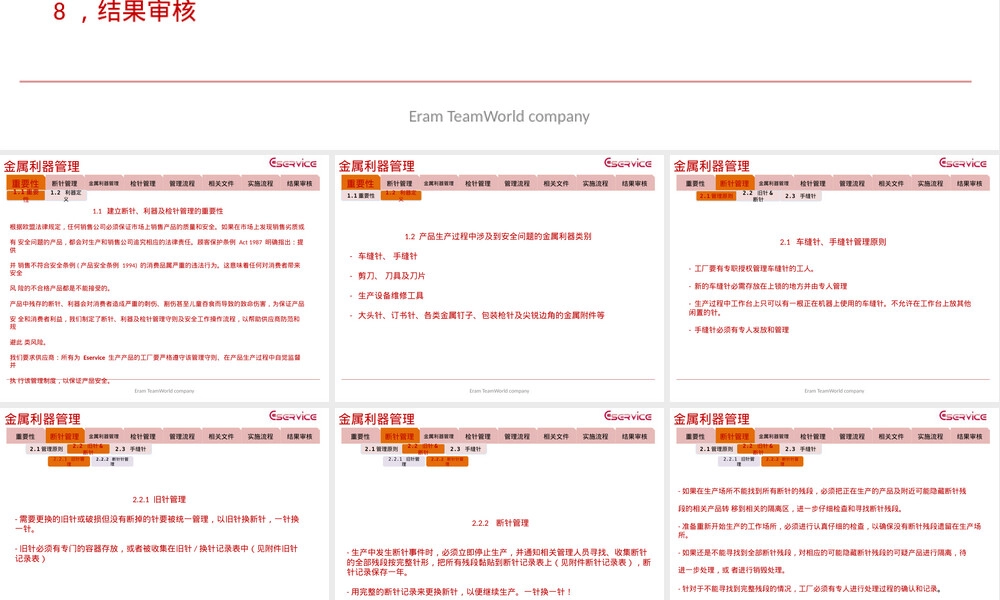Click the bullet 手缝针必须有专人发放和管理 in slide 2.1

(741, 330)
